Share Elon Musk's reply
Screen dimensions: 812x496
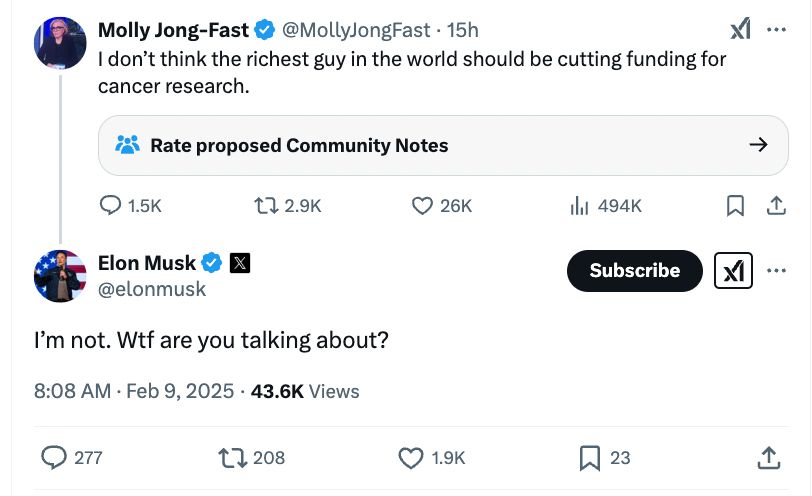coord(769,458)
